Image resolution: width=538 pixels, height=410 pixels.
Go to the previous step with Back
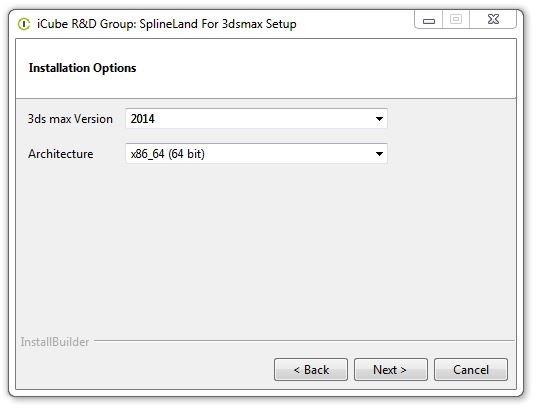[x=311, y=370]
